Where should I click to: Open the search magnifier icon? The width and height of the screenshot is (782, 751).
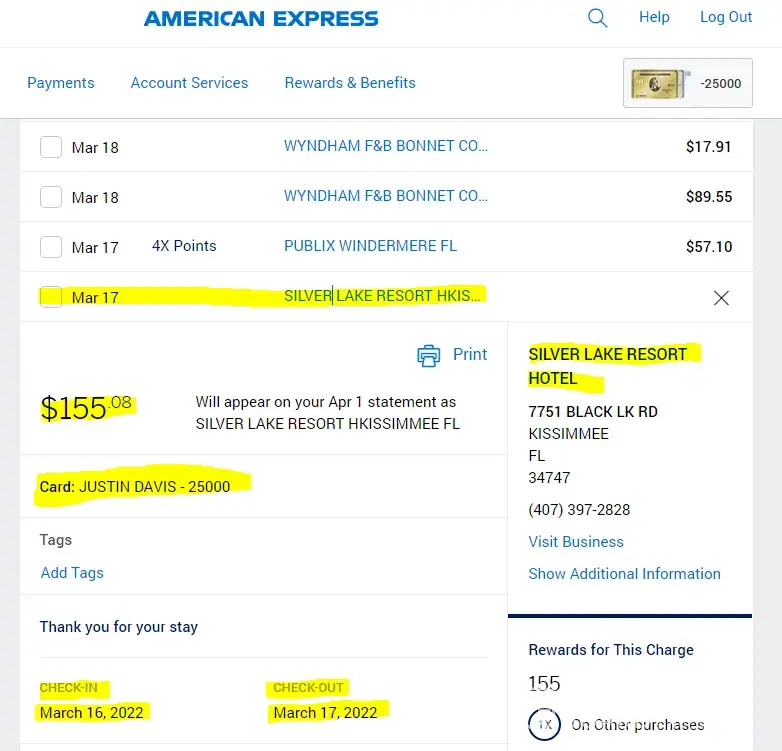click(x=597, y=18)
